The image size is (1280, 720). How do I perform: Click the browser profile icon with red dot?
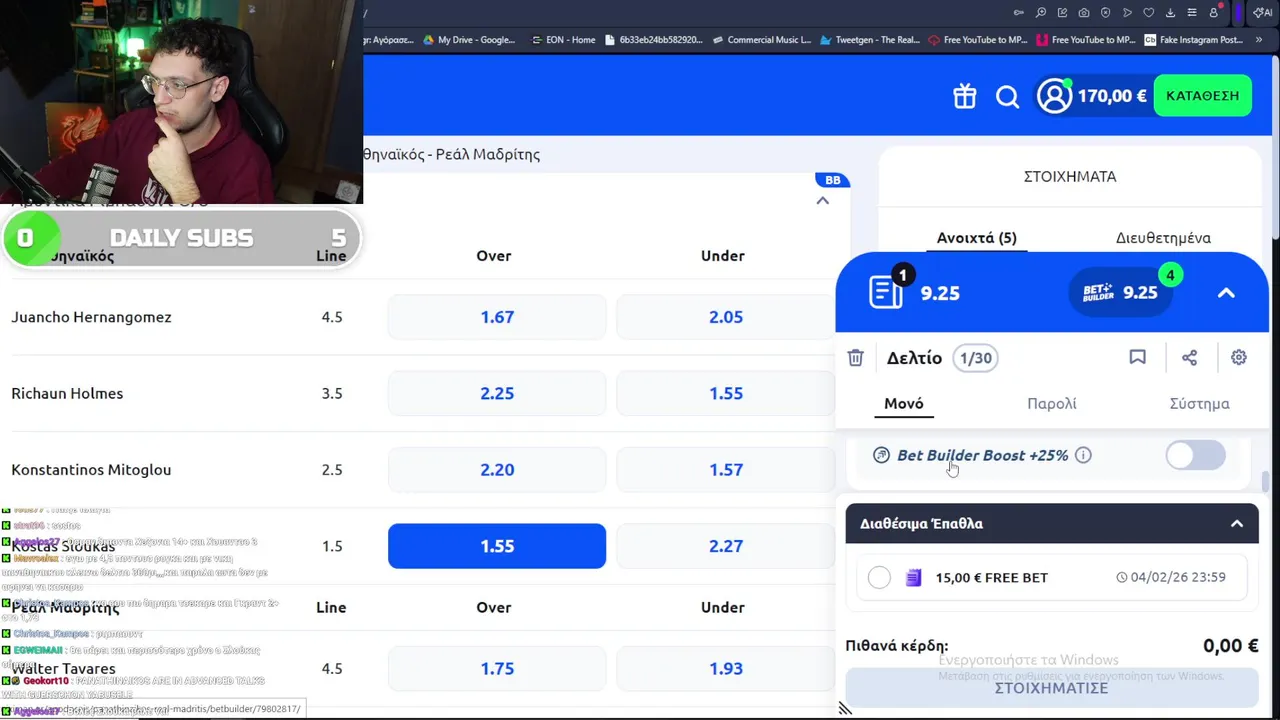click(1215, 12)
